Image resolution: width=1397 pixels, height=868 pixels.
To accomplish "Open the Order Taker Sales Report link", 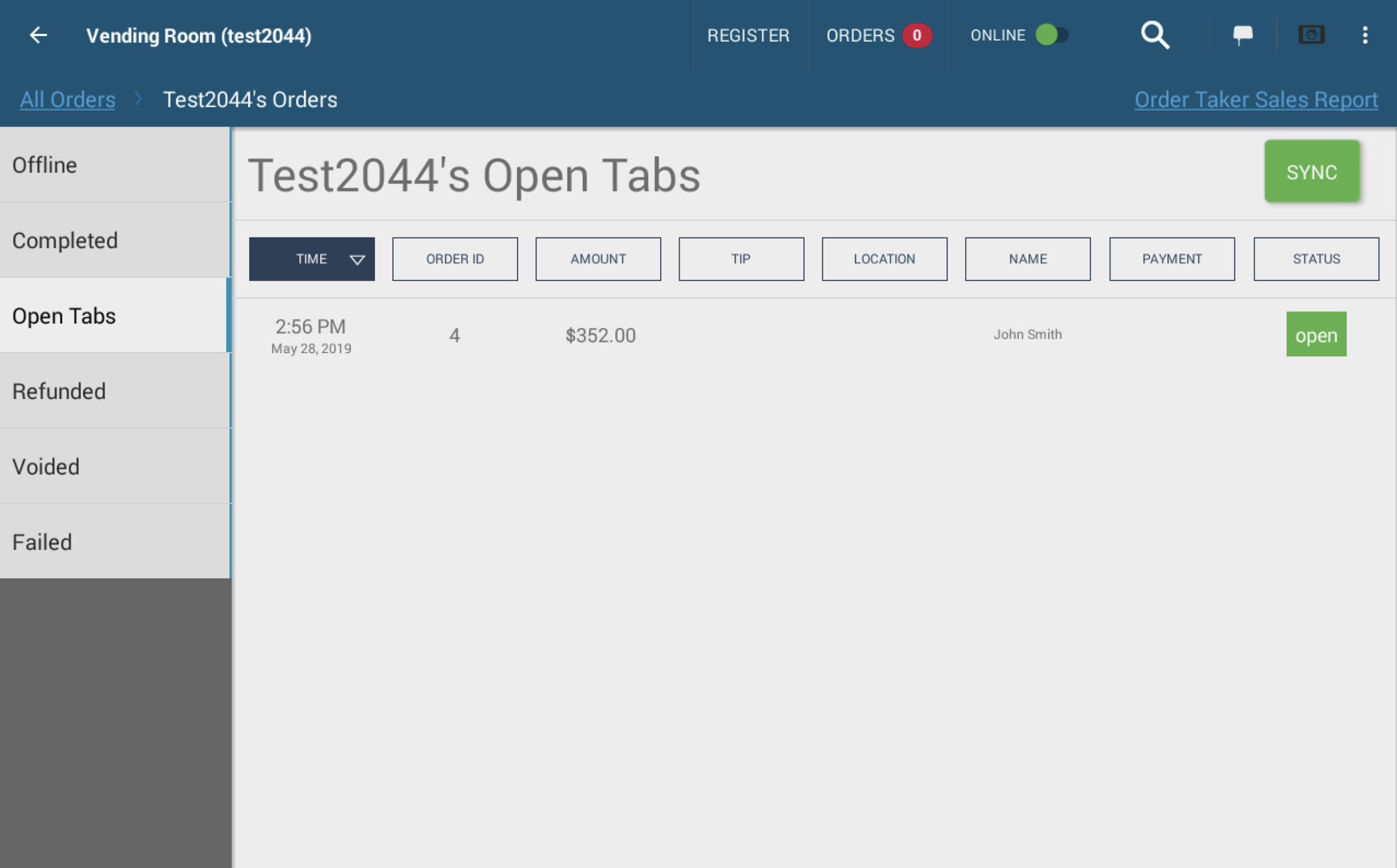I will click(x=1256, y=100).
